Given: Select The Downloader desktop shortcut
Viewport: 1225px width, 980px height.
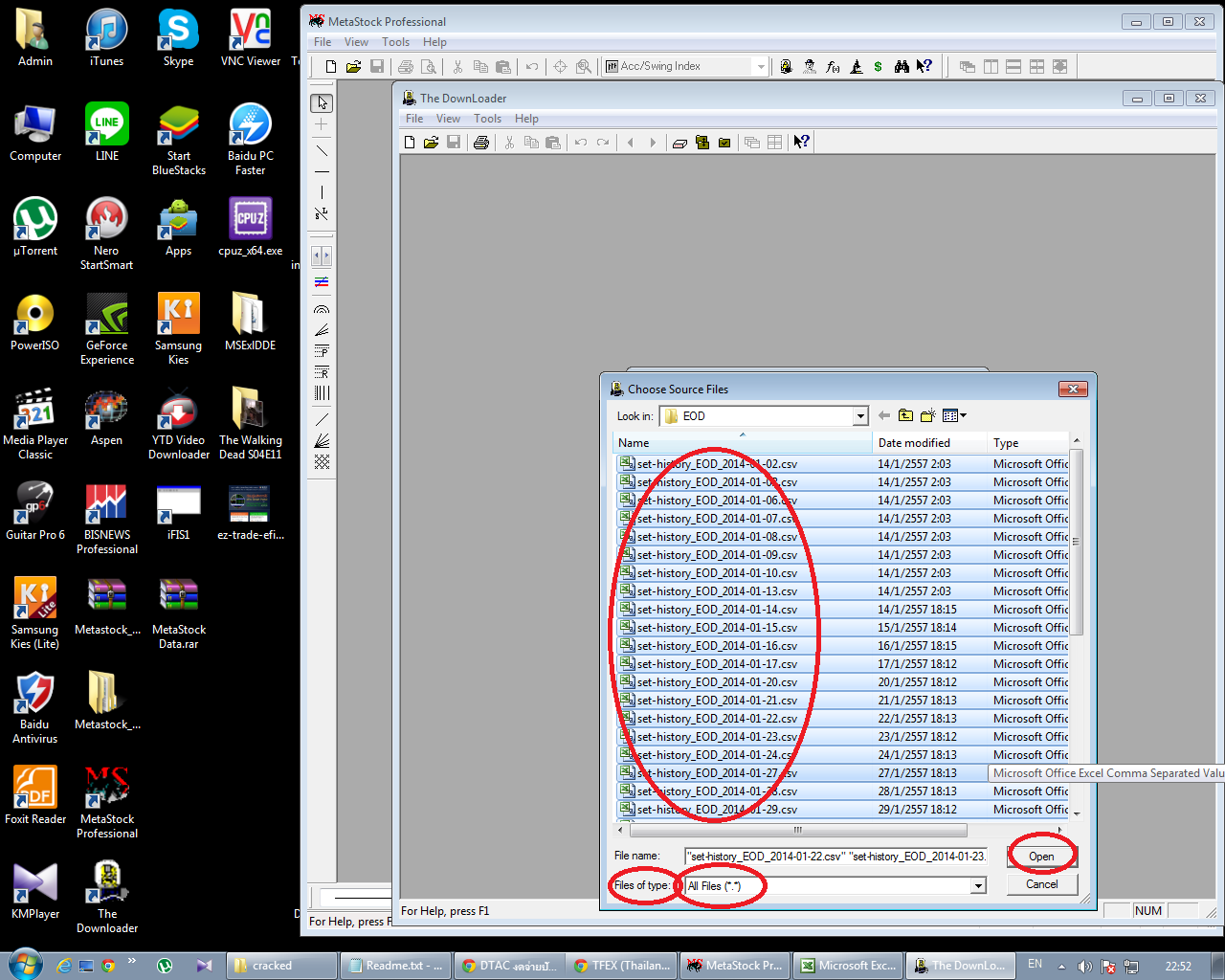Looking at the screenshot, I should 107,897.
